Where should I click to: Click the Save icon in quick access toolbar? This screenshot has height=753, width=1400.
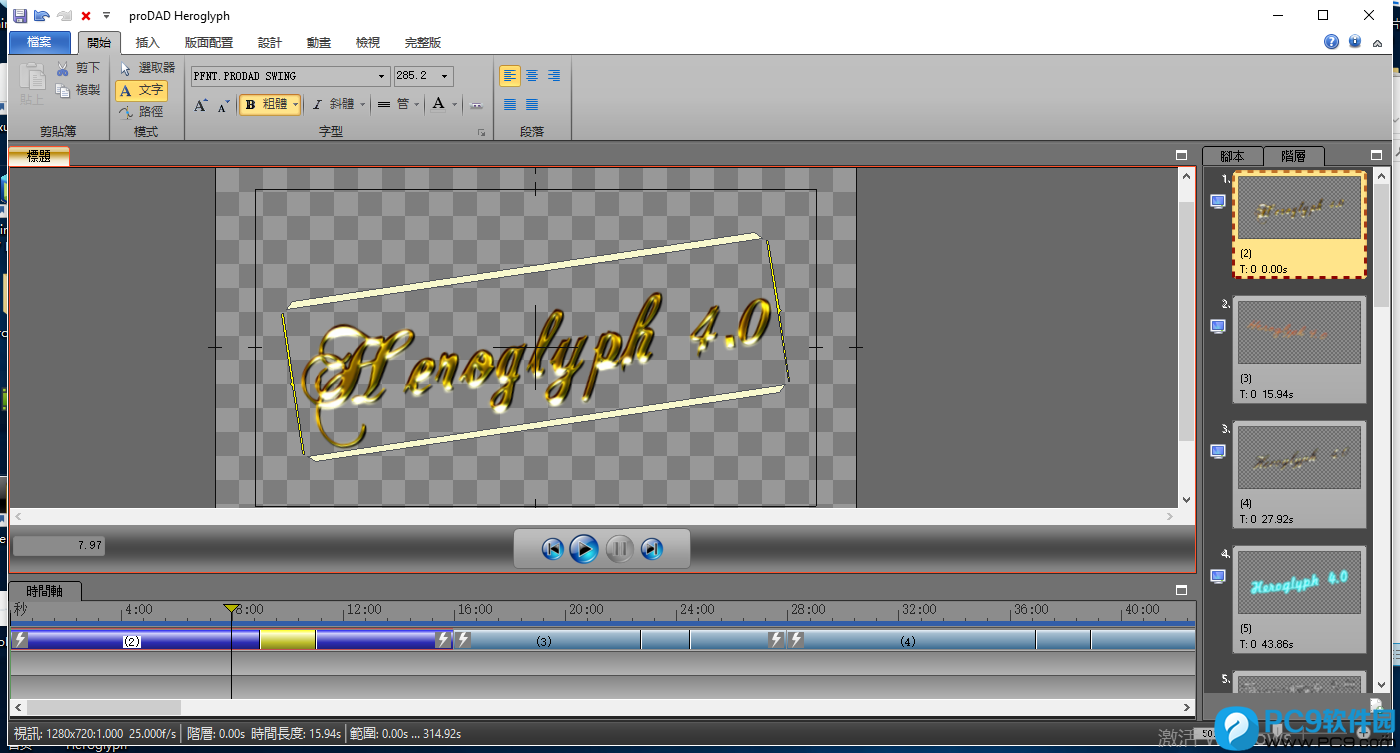click(19, 15)
